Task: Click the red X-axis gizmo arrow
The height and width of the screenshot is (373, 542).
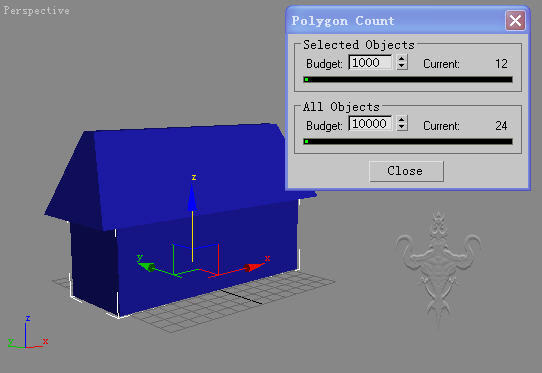Action: 254,267
